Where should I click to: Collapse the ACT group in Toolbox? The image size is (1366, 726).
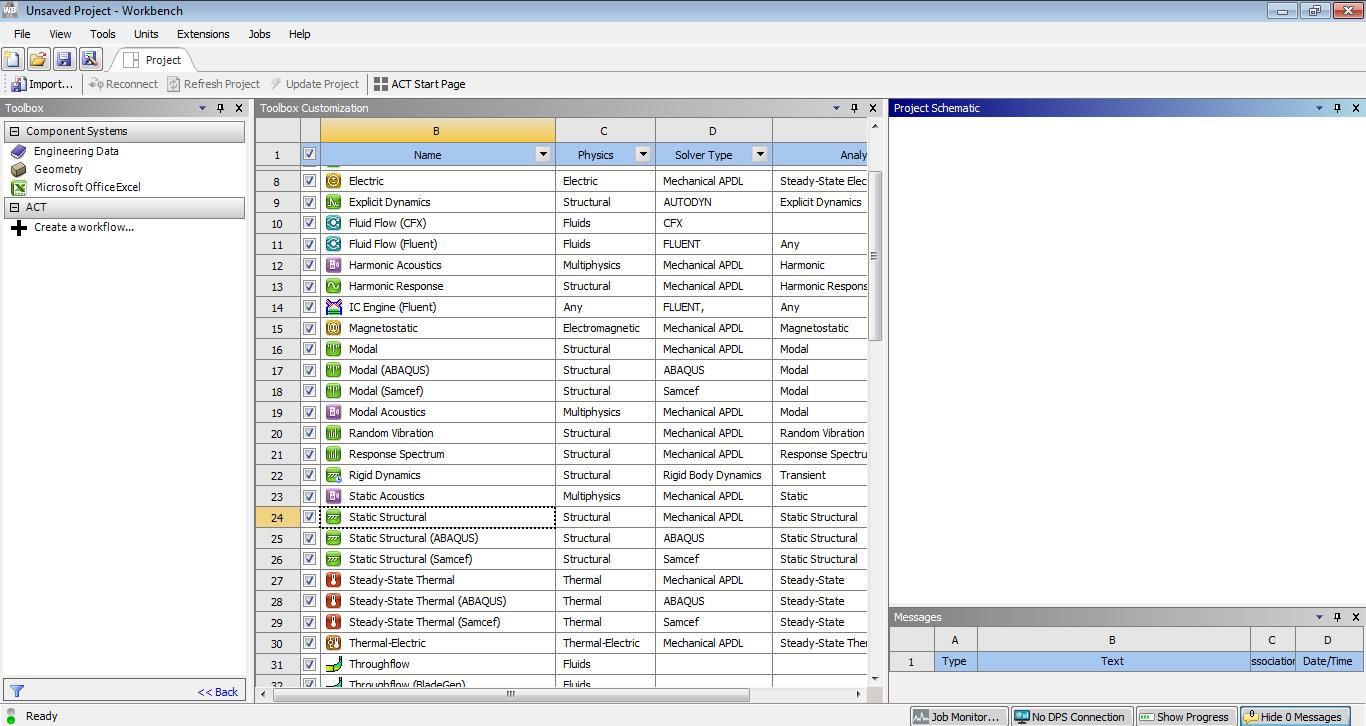pos(14,207)
